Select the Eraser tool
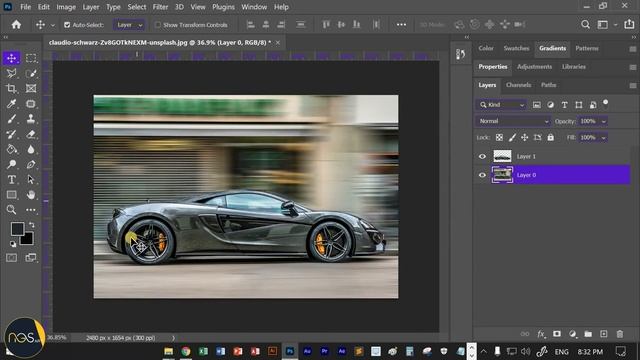This screenshot has height=360, width=640. tap(31, 134)
